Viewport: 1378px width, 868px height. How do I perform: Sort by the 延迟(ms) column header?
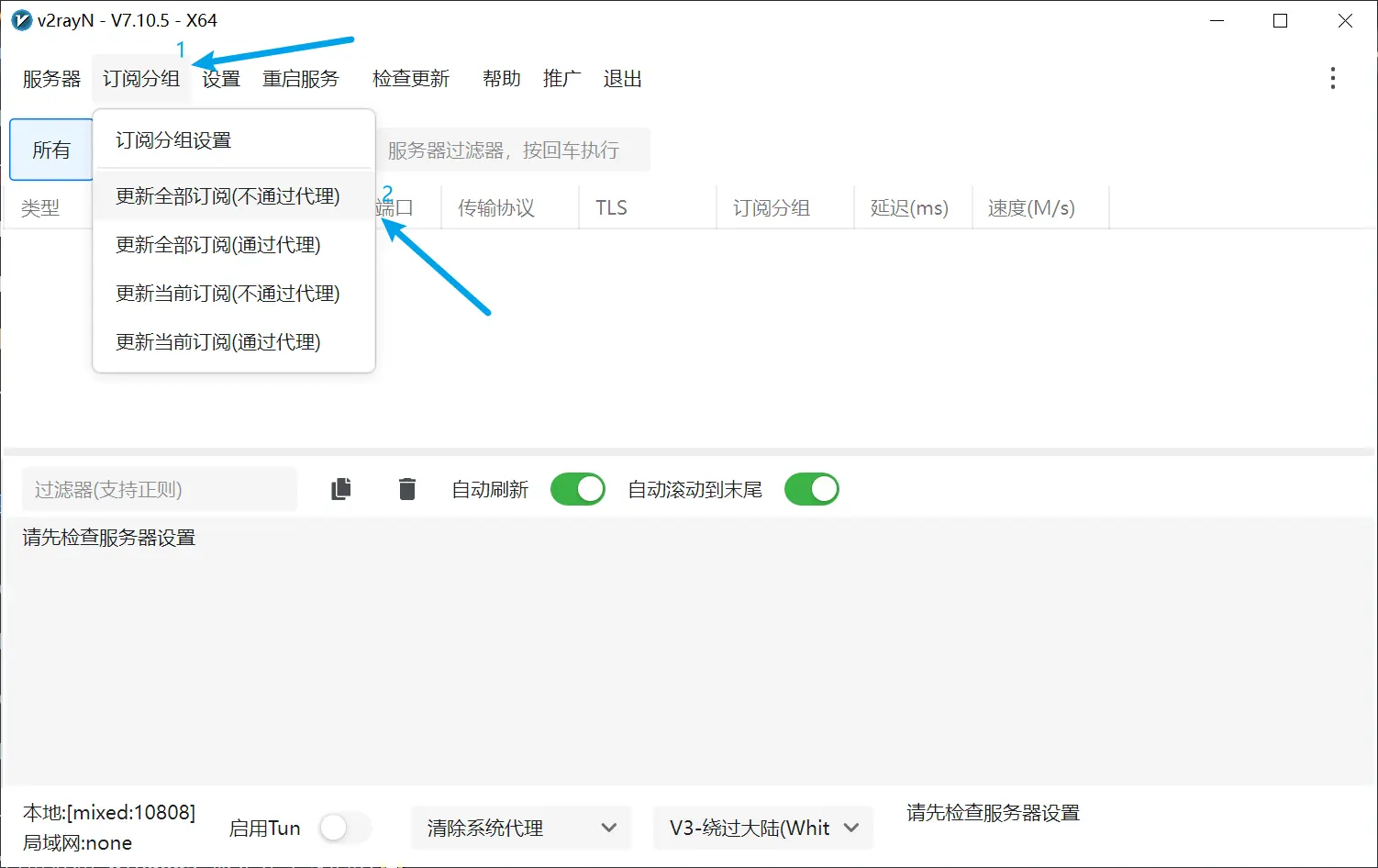(913, 207)
